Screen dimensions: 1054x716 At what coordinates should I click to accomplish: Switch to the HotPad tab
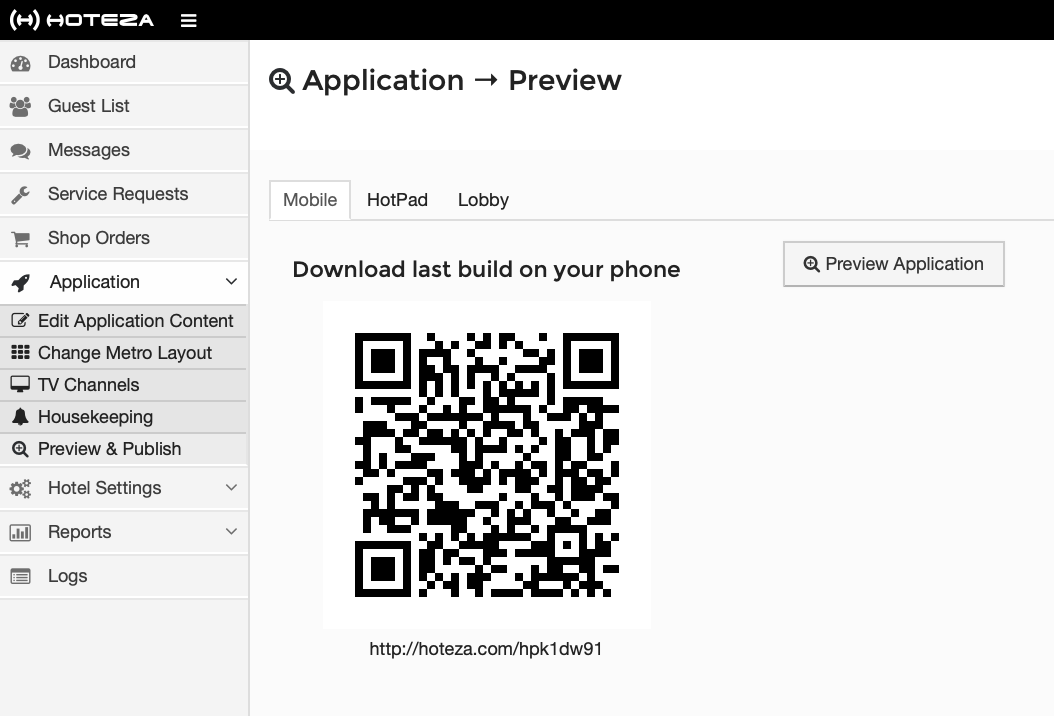point(397,200)
